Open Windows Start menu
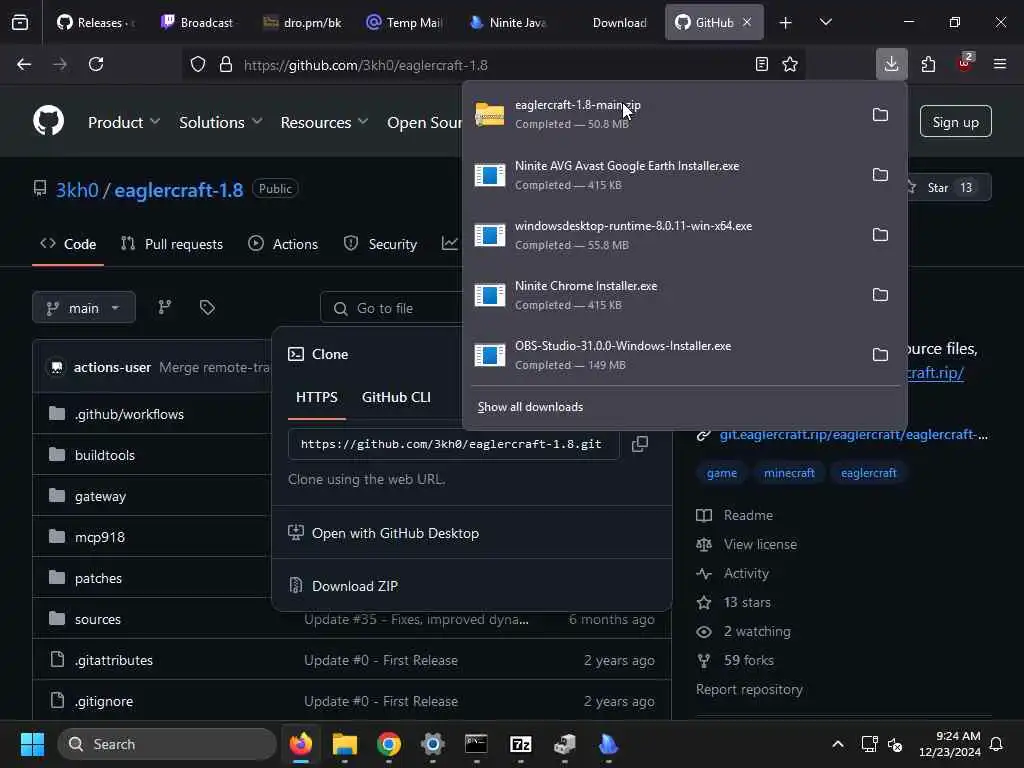This screenshot has width=1024, height=768. pos(32,744)
